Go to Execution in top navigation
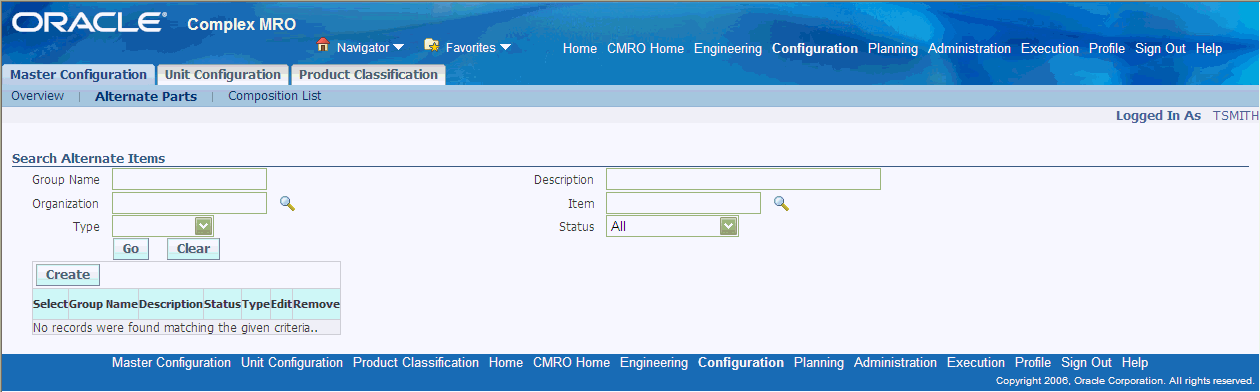Screen dimensions: 1260x392 click(1050, 48)
